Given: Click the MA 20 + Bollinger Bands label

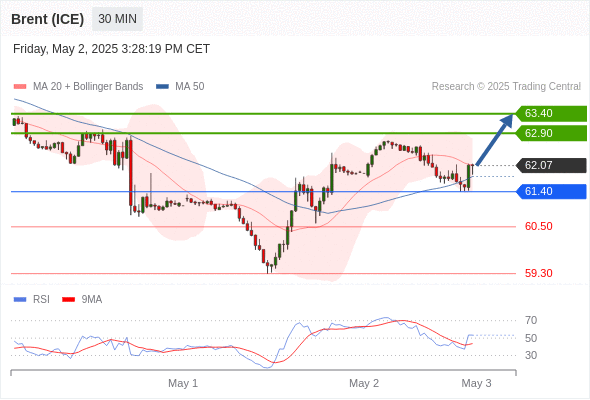Looking at the screenshot, I should coord(88,87).
